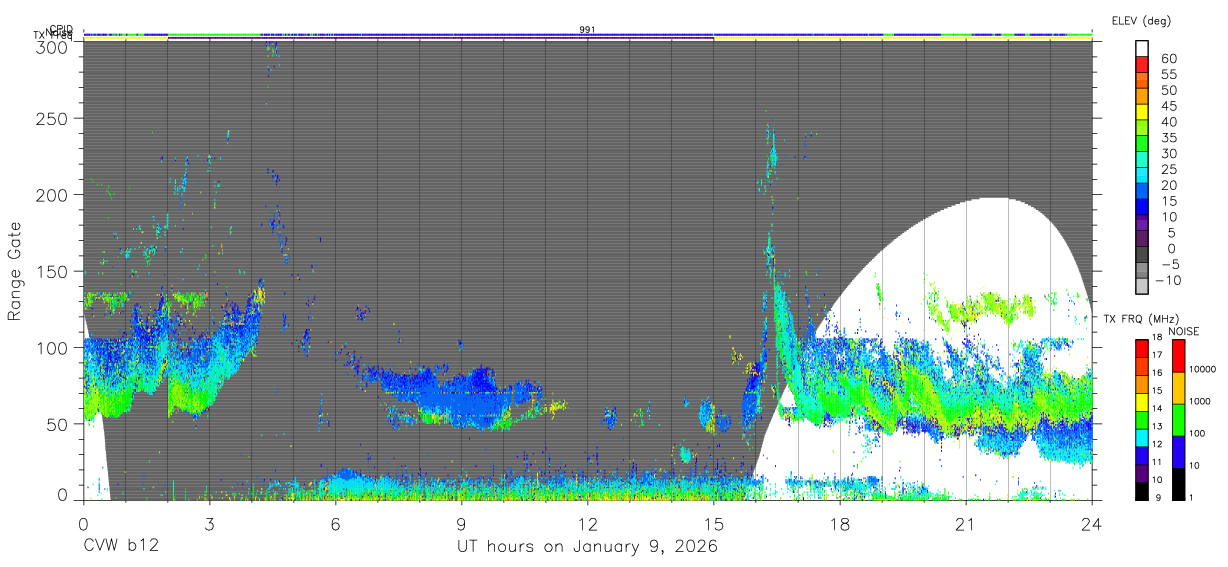Click the "60" elevation legend value

pyautogui.click(x=1168, y=58)
